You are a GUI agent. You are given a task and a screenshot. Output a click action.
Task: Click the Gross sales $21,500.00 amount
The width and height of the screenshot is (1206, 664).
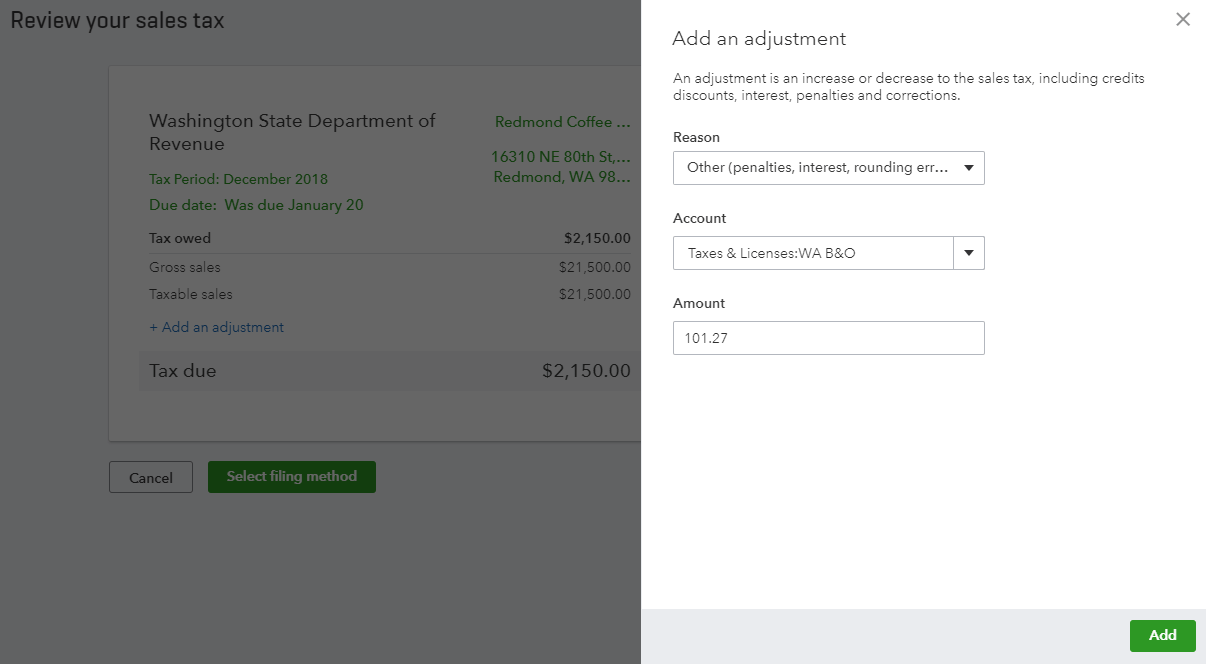pyautogui.click(x=594, y=267)
